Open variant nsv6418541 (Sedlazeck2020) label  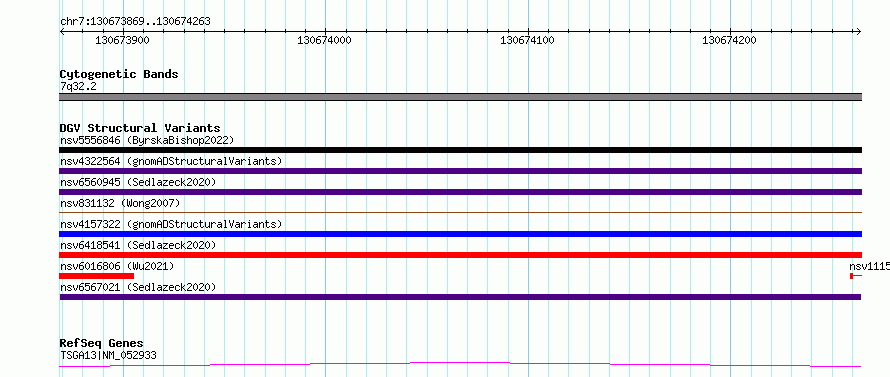(138, 245)
